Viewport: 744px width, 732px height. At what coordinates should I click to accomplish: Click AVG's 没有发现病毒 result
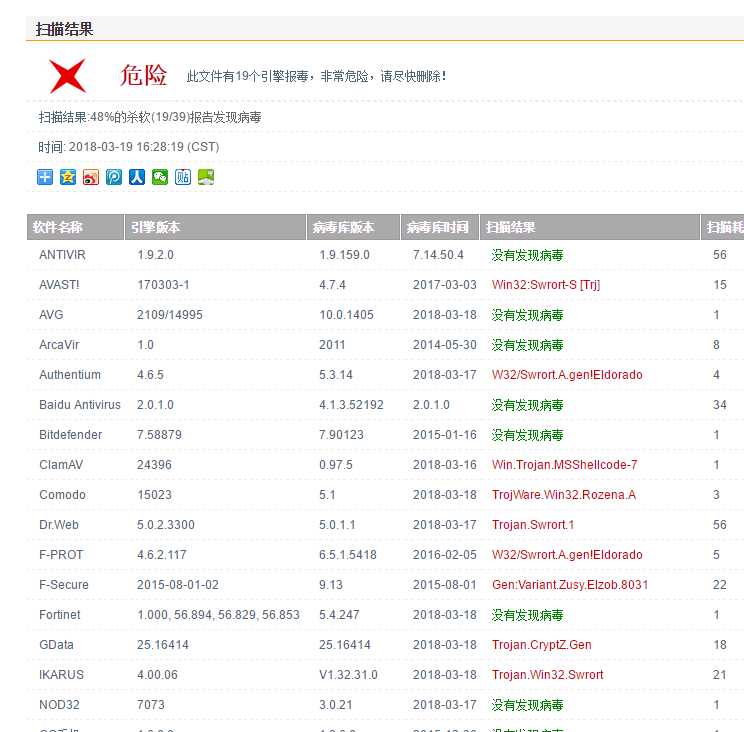(x=528, y=315)
